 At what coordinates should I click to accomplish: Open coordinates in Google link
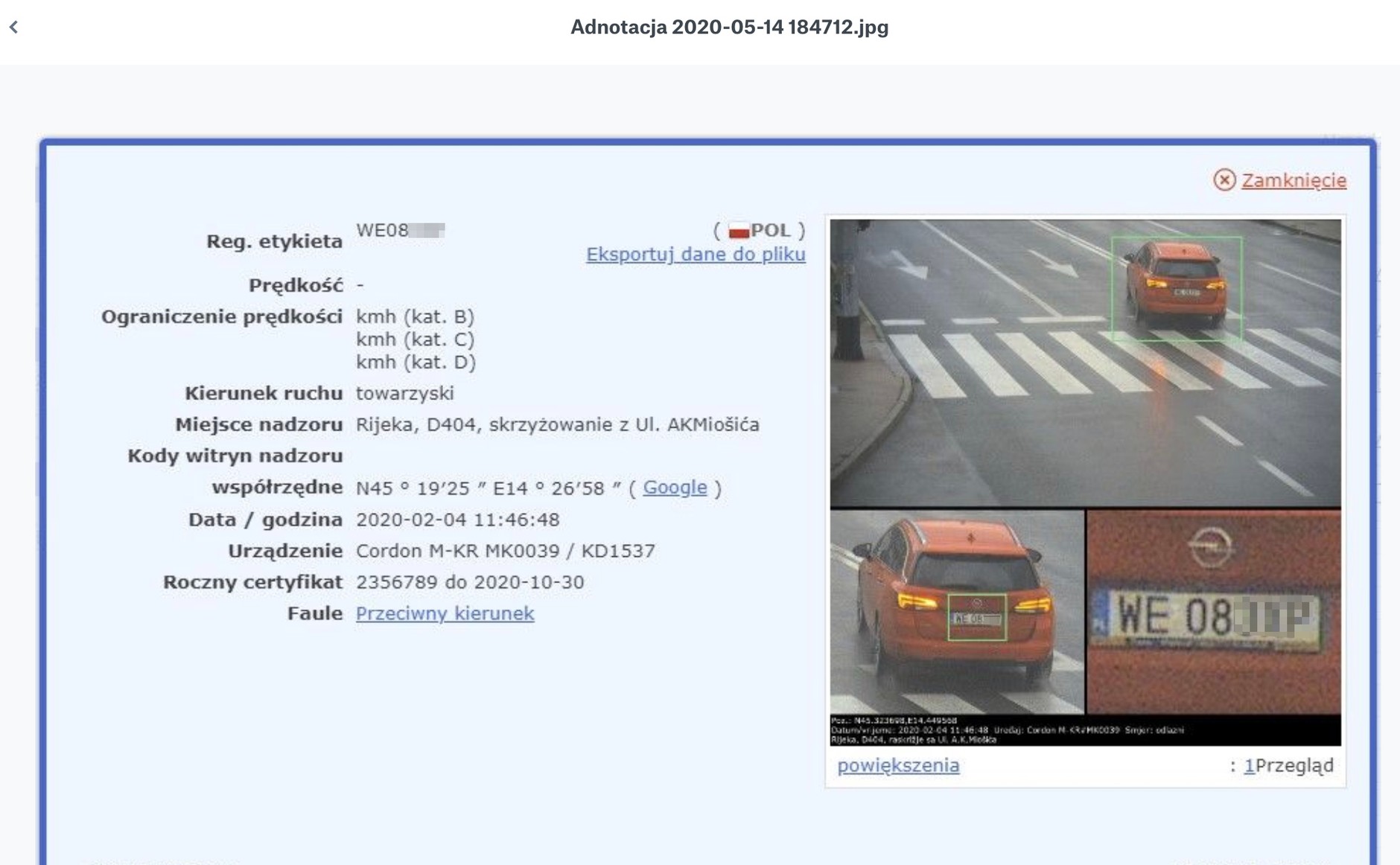click(x=675, y=488)
